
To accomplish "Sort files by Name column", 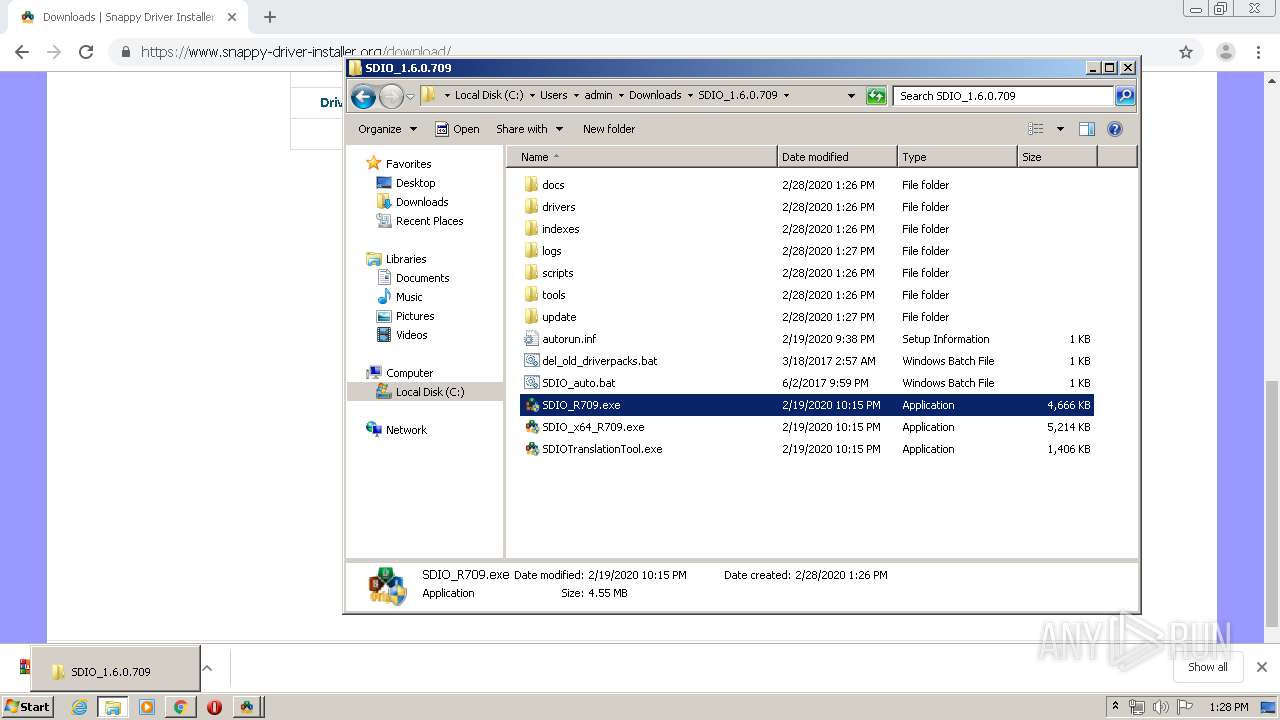I will [641, 157].
